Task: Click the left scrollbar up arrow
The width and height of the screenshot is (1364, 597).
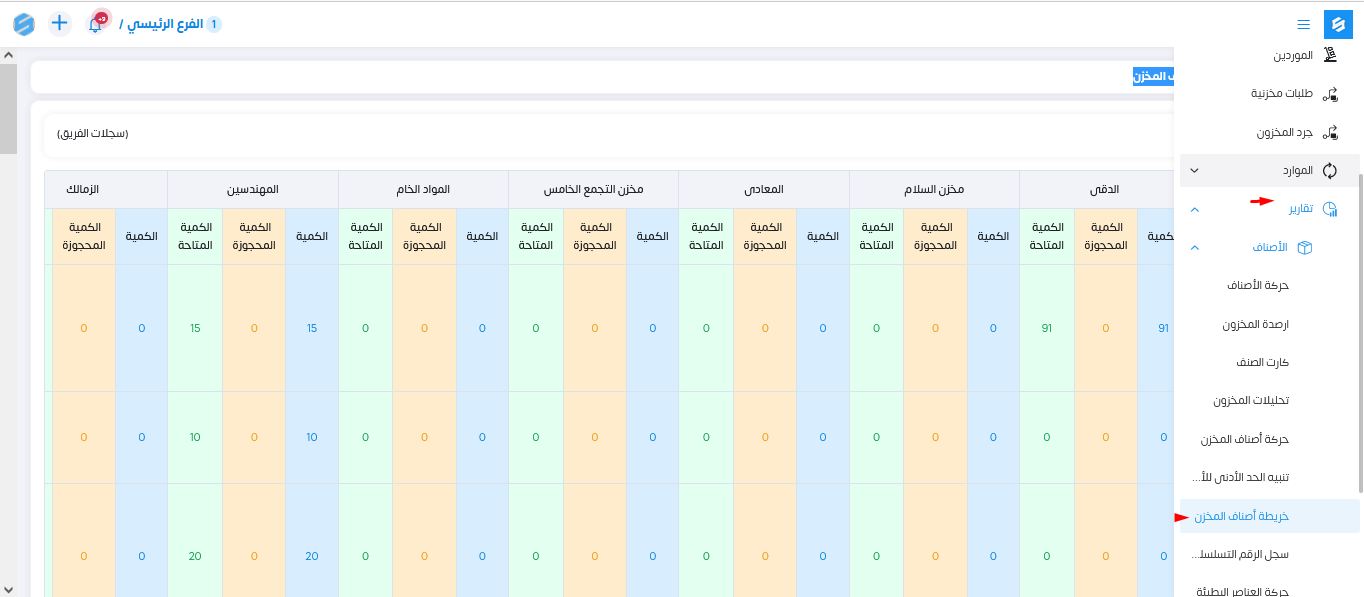Action: pos(8,56)
